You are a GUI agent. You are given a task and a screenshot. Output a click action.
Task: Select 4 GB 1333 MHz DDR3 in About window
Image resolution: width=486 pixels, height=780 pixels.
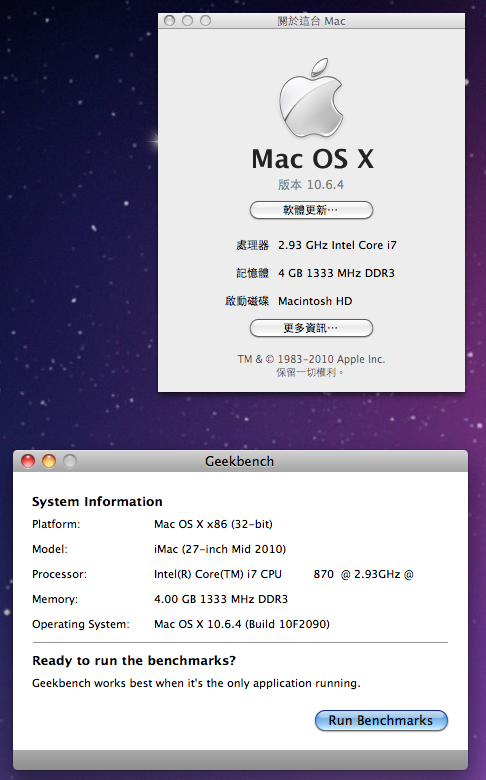pos(336,273)
